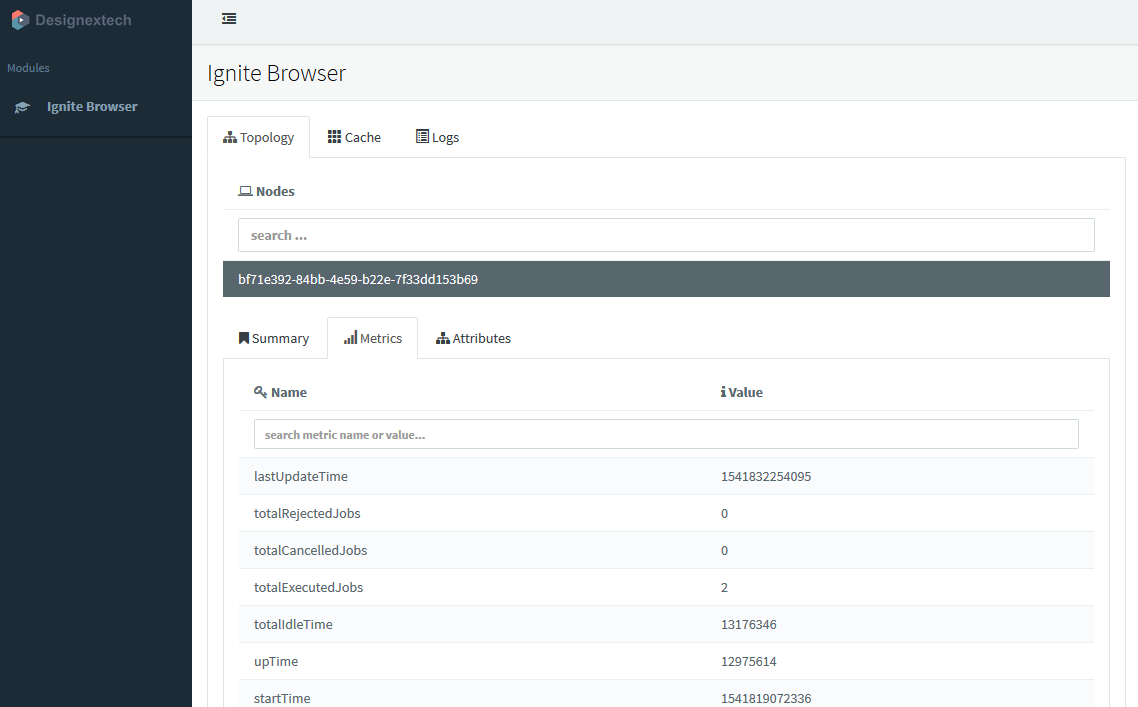This screenshot has width=1138, height=707.
Task: Click the graduation cap icon beside Ignite Browser
Action: pos(22,107)
